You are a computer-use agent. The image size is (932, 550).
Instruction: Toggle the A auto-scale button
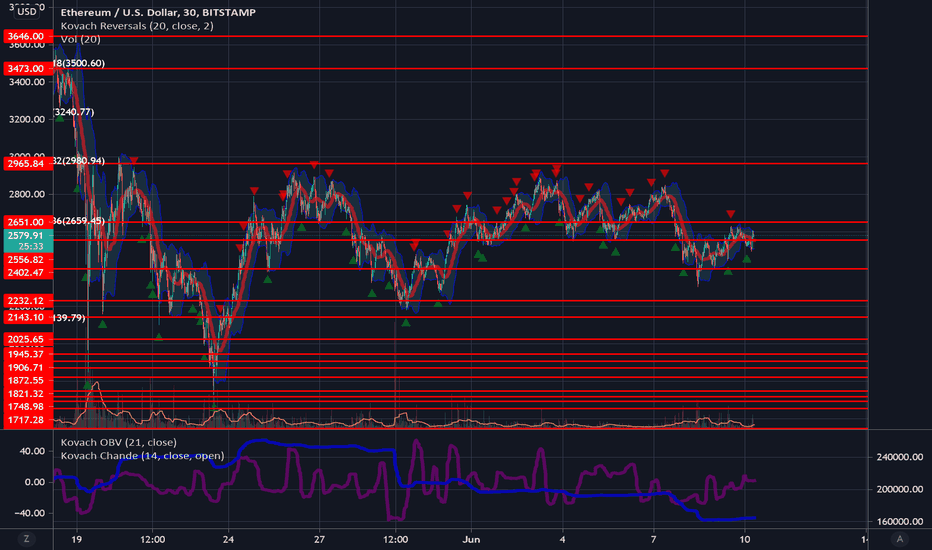(x=899, y=539)
